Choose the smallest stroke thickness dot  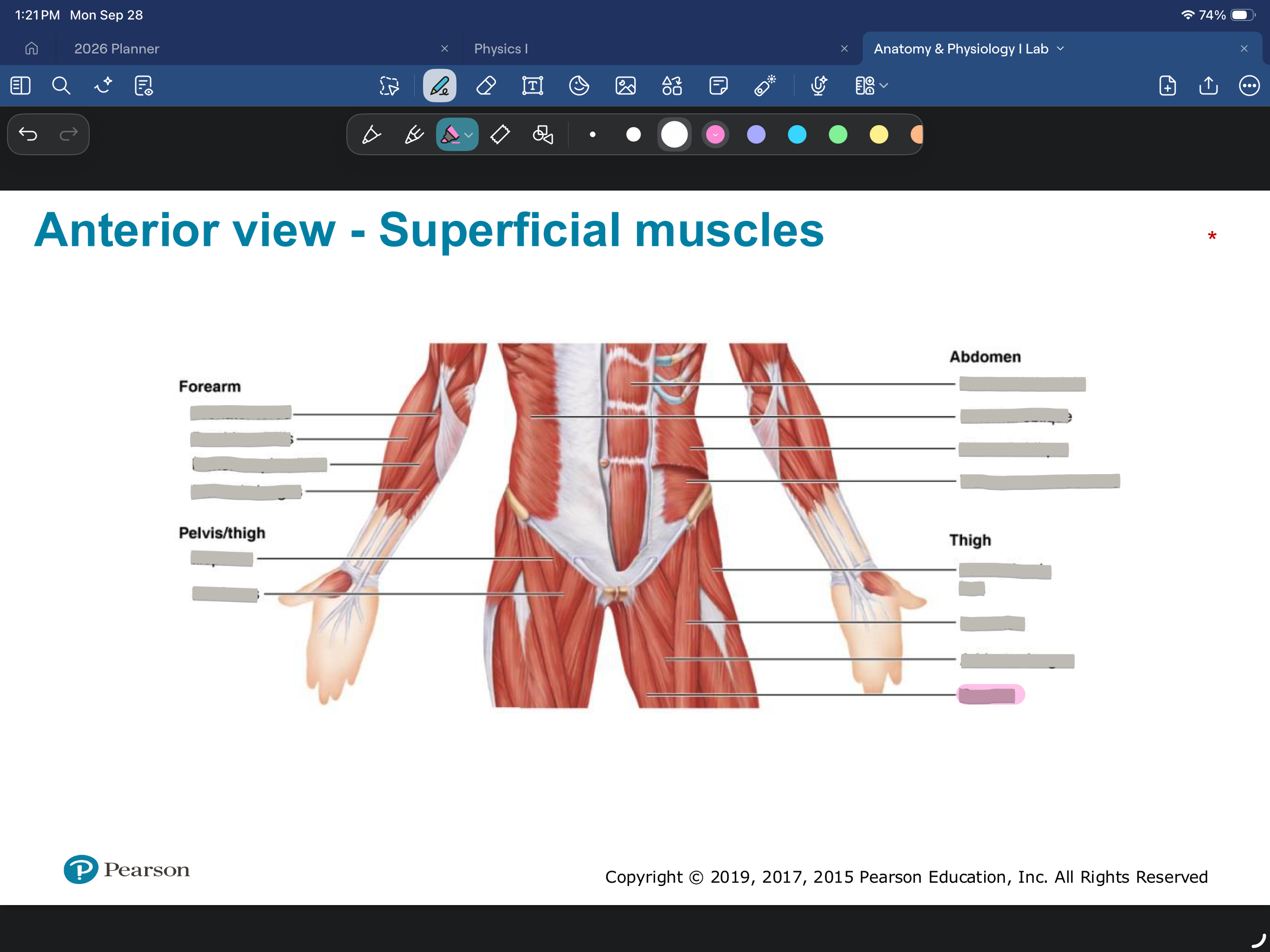pos(593,135)
